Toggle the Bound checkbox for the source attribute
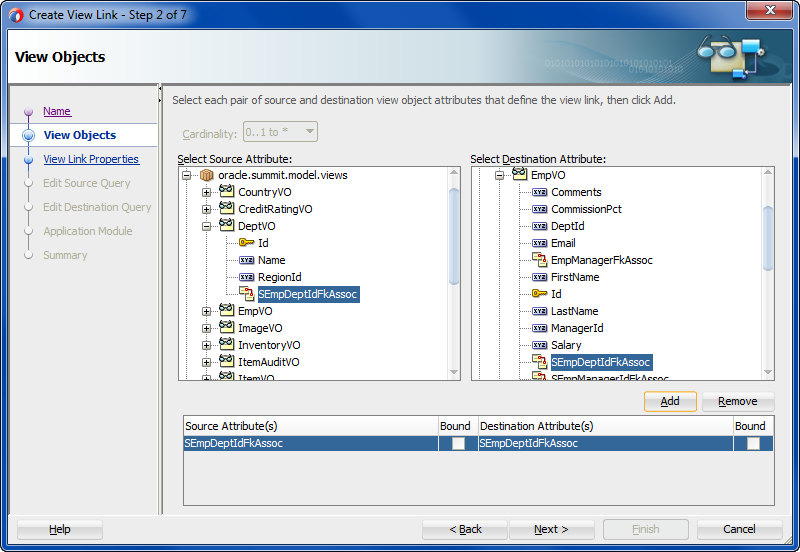The height and width of the screenshot is (552, 800). tap(458, 443)
